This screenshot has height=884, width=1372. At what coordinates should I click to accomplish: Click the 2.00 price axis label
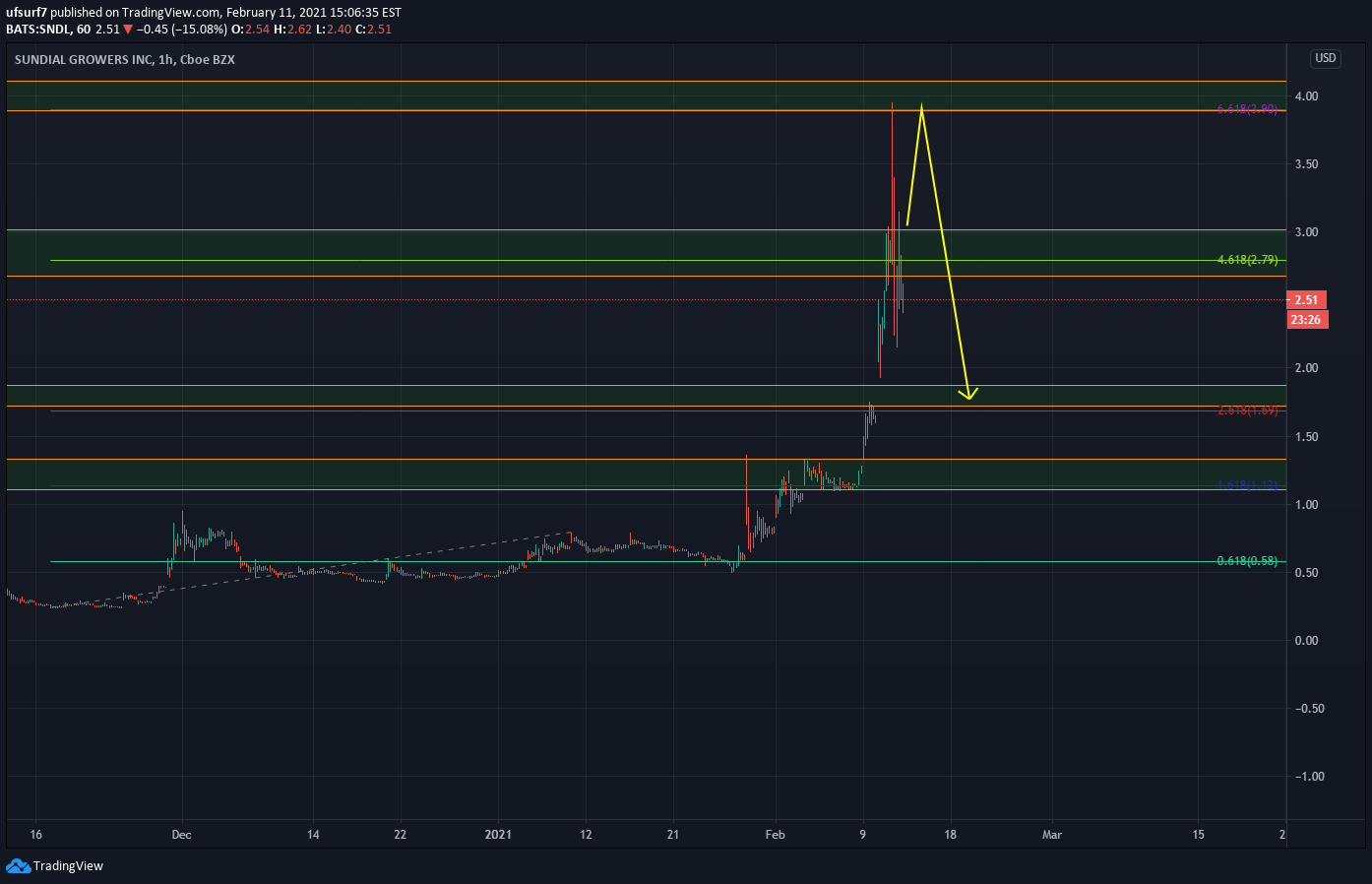1307,368
